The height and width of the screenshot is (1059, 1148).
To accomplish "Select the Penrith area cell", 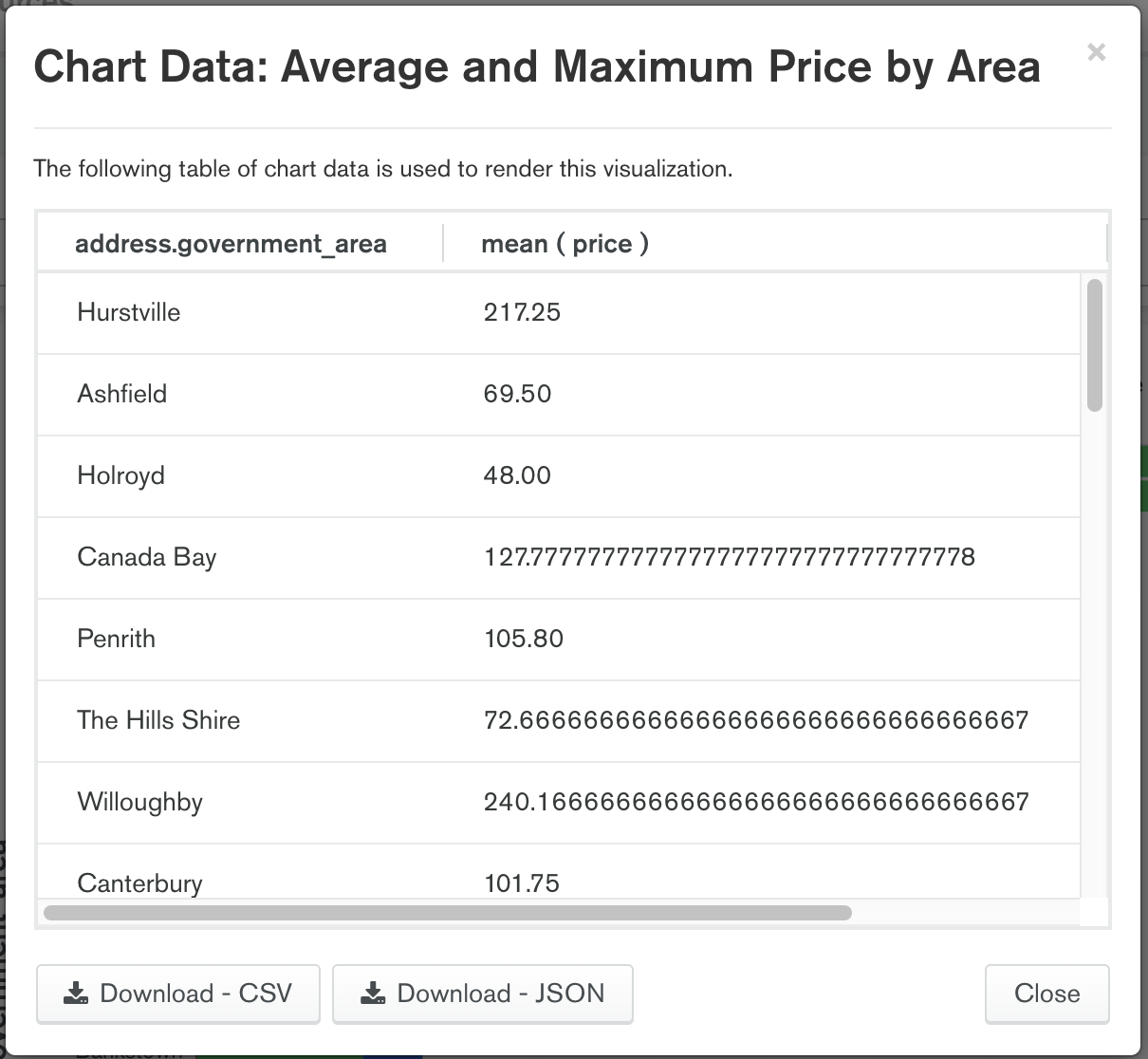I will pyautogui.click(x=116, y=639).
